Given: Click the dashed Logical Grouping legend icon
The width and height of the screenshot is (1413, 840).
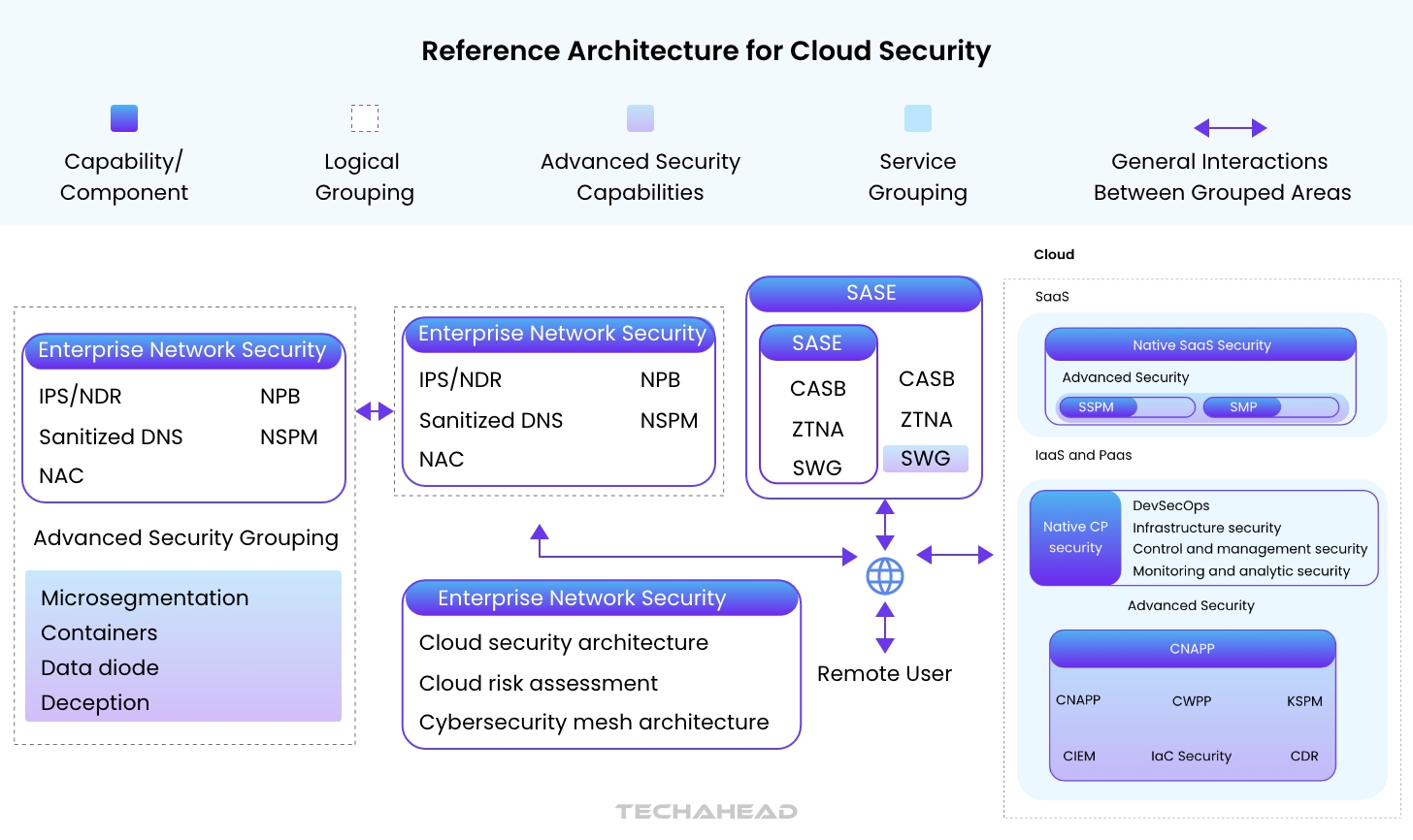Looking at the screenshot, I should pyautogui.click(x=365, y=118).
